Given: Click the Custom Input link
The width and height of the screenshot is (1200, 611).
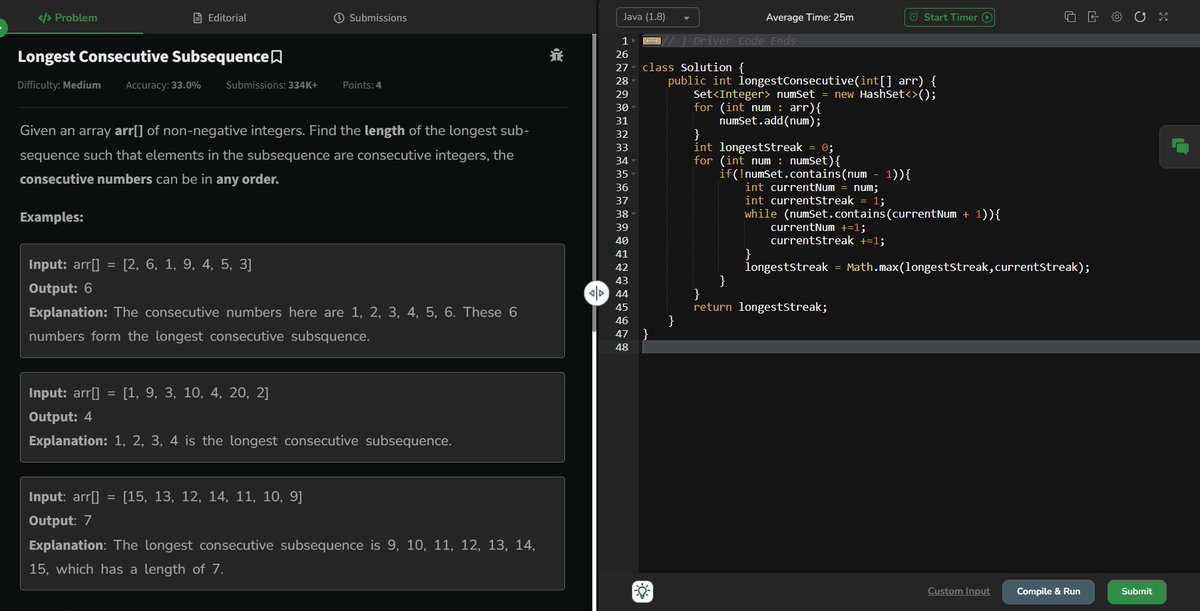Looking at the screenshot, I should 958,591.
